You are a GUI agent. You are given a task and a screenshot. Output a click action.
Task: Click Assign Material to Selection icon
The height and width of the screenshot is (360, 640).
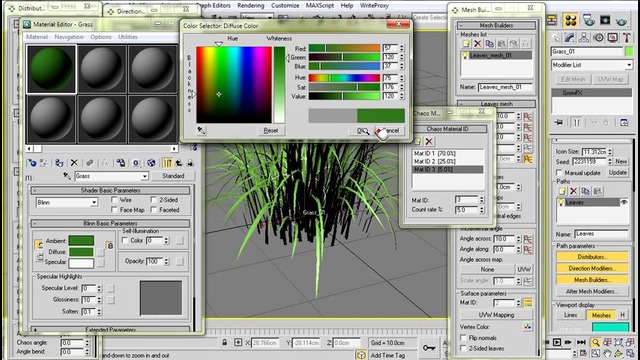59,163
